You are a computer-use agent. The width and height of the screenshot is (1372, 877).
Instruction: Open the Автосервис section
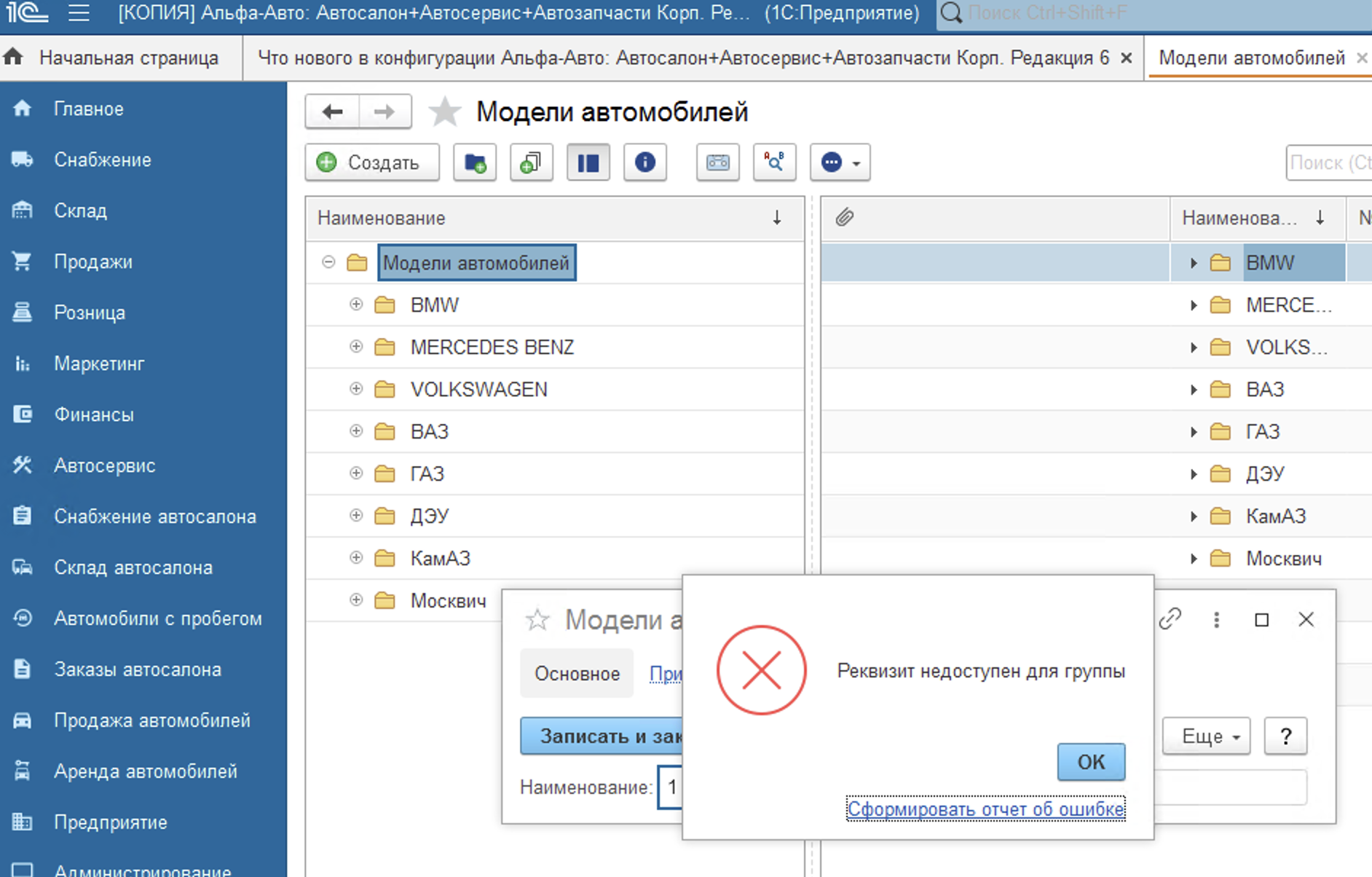point(105,465)
